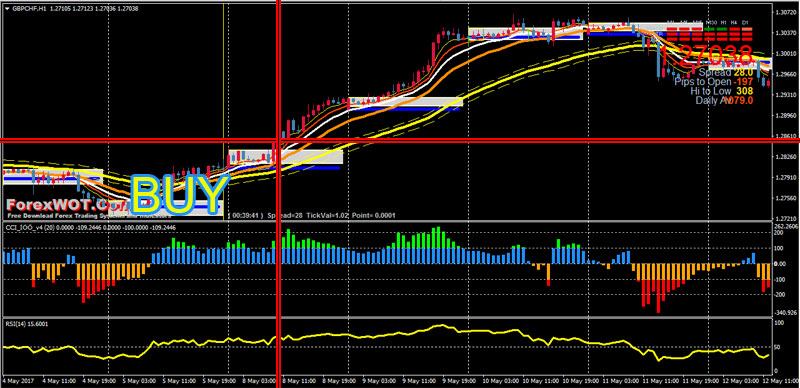This screenshot has height=388, width=800.
Task: Click price axis value 1.28610
Action: coord(786,136)
